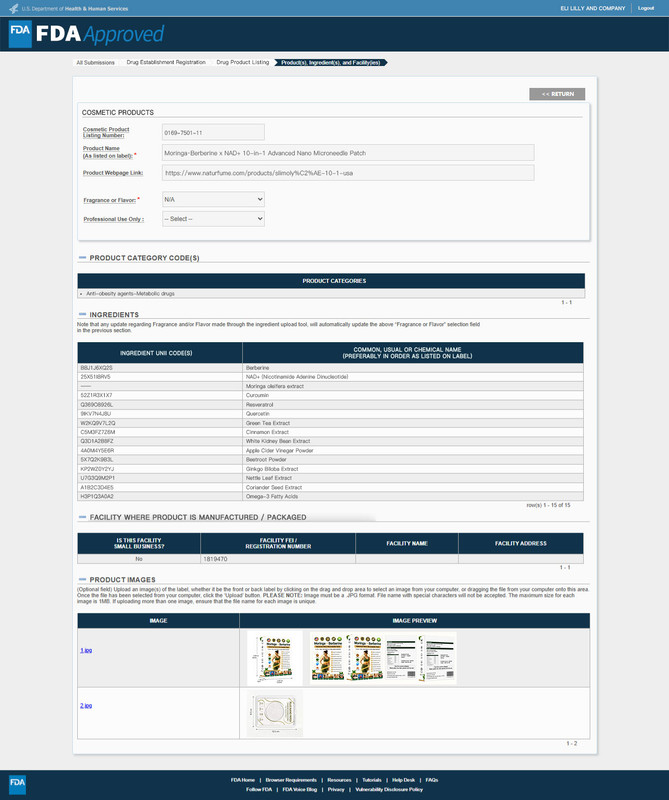
Task: Open FDA Voice Blog footer link
Action: click(x=300, y=789)
